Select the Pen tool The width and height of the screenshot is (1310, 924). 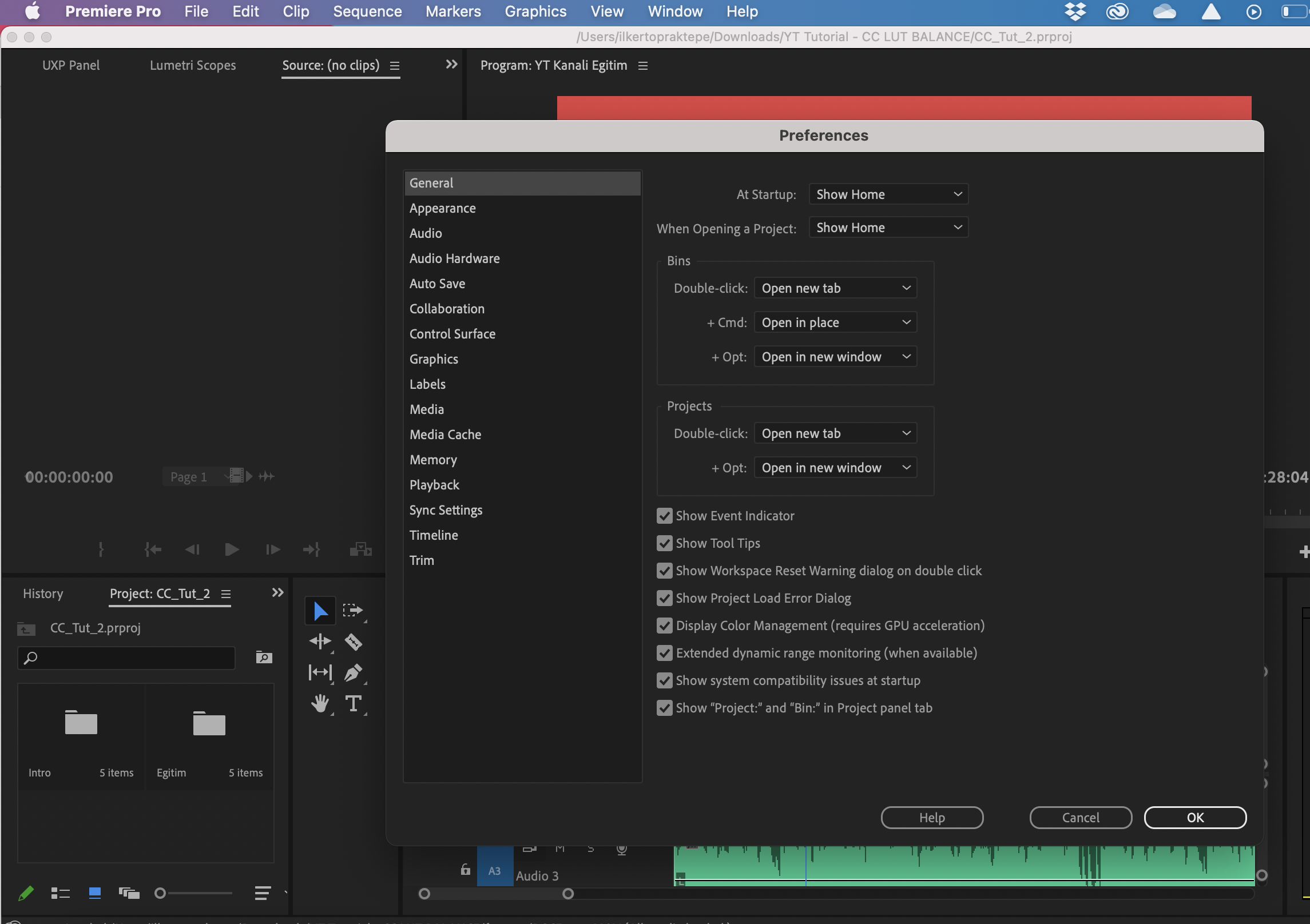(x=353, y=673)
